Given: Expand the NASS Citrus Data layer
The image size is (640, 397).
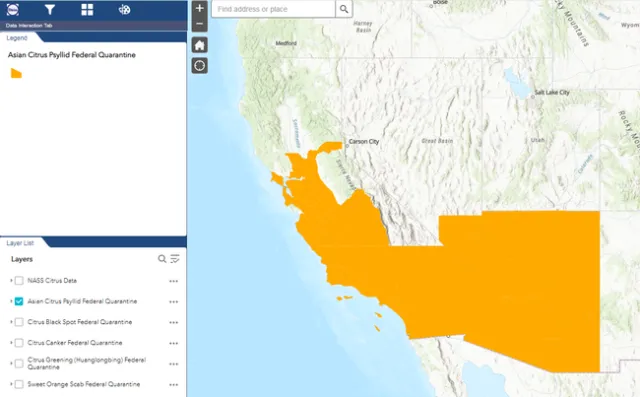Looking at the screenshot, I should [x=11, y=281].
